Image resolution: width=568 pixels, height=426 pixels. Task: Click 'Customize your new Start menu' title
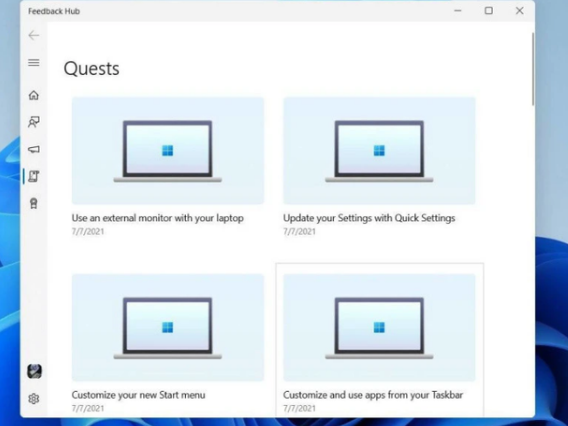pyautogui.click(x=138, y=394)
